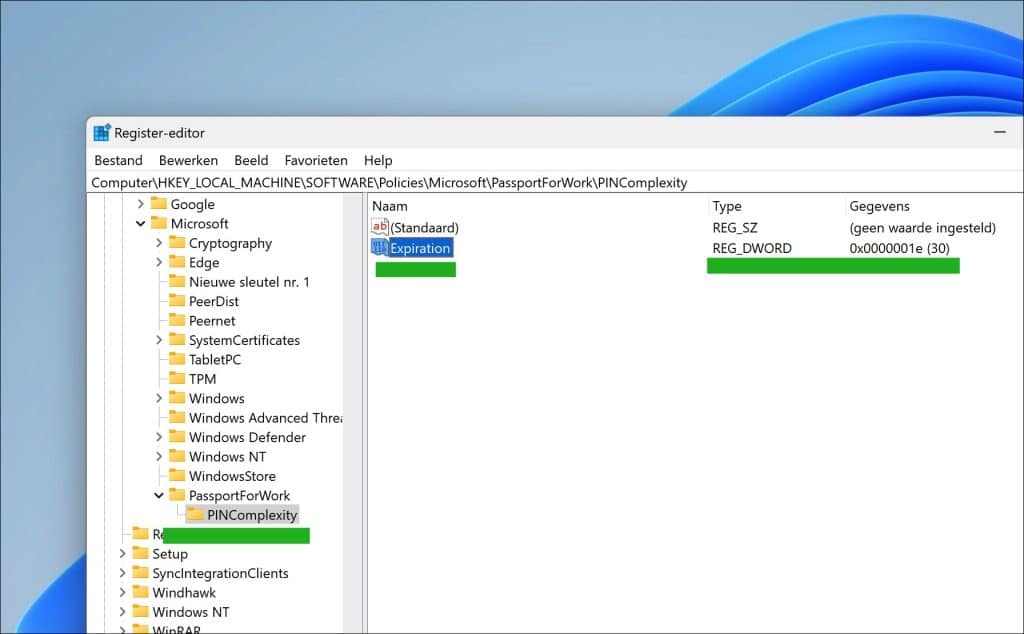This screenshot has height=634, width=1024.
Task: Expand the Google key
Action: 140,204
